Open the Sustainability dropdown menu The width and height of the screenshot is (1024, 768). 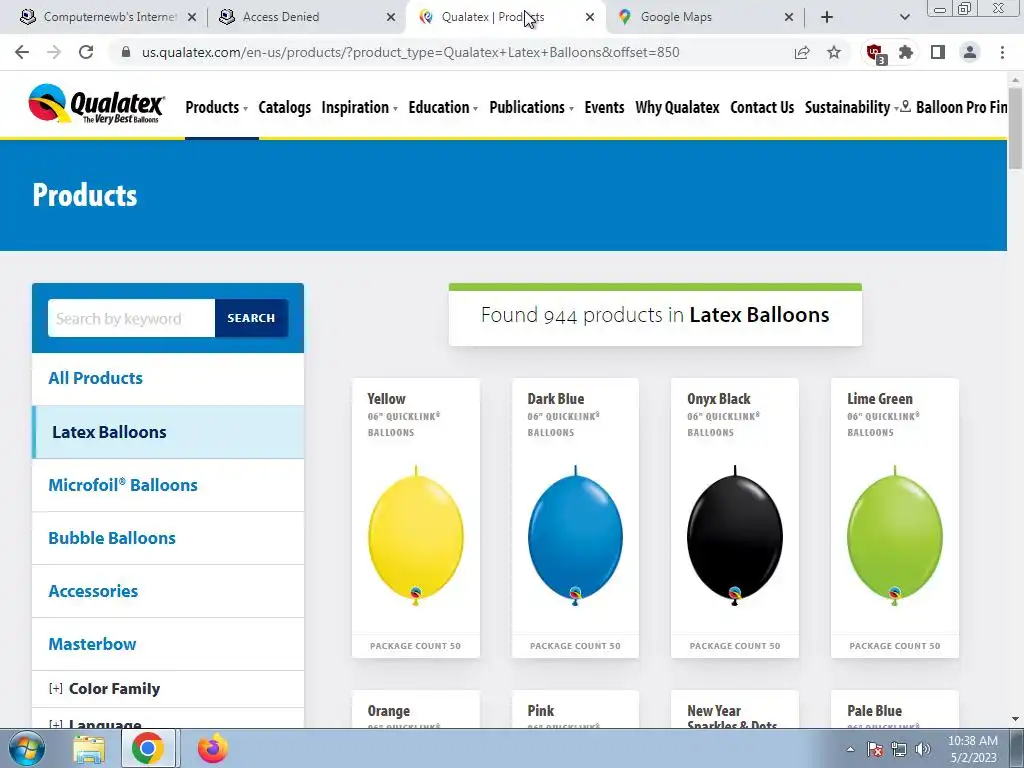(852, 107)
